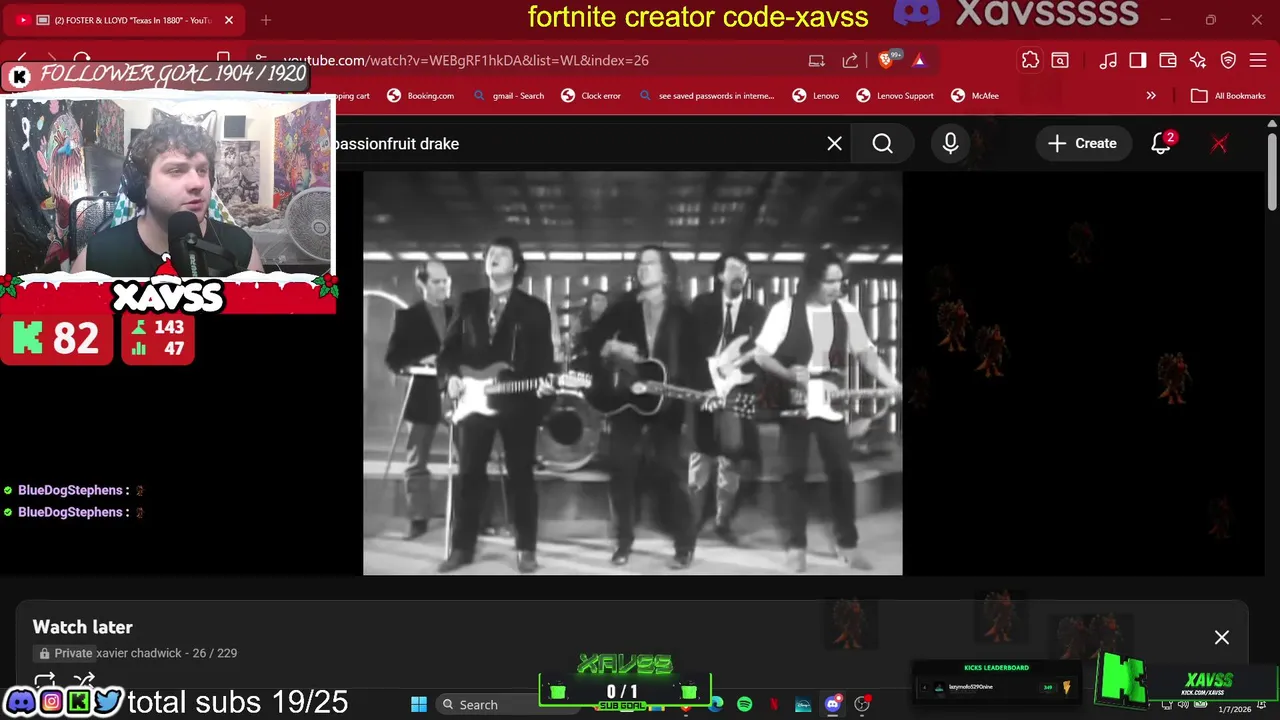Open Microsoft Edge from the taskbar

[716, 705]
